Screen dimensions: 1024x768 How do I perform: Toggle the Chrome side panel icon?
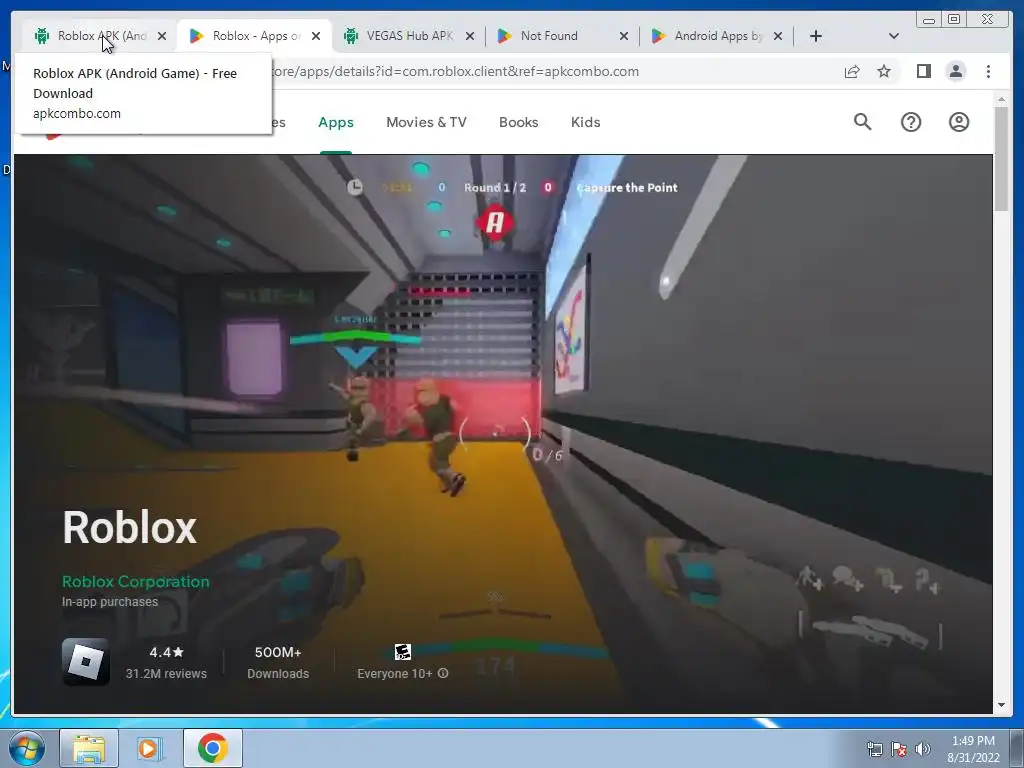coord(923,71)
